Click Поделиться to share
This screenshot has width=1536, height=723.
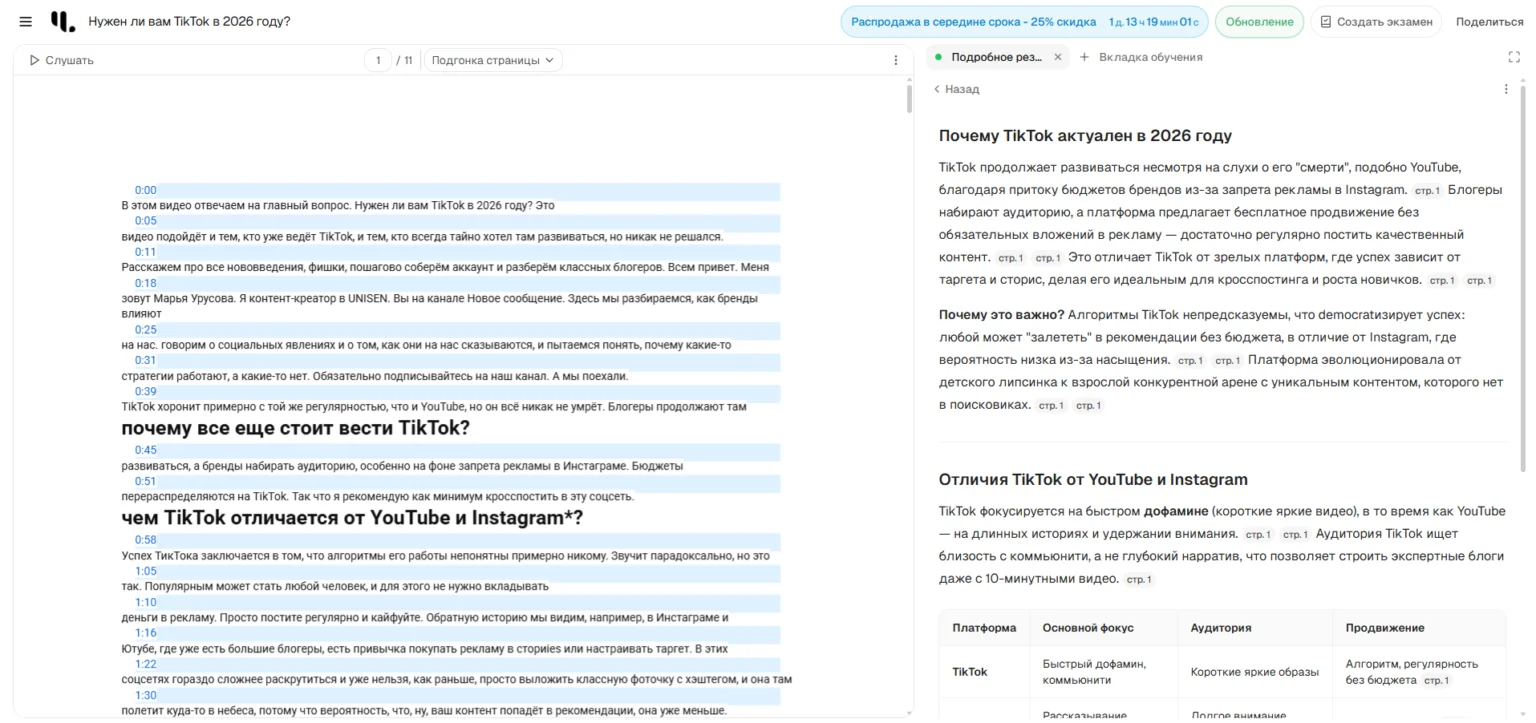point(1488,20)
